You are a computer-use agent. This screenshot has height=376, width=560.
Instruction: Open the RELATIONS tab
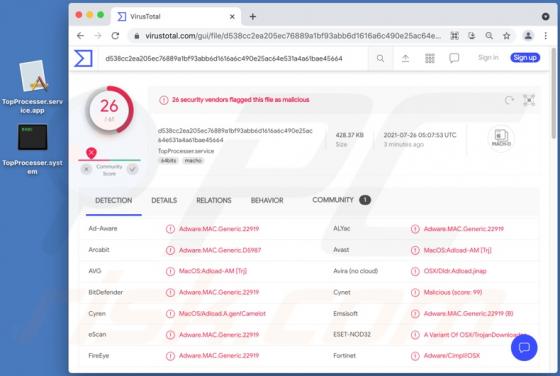click(x=214, y=200)
